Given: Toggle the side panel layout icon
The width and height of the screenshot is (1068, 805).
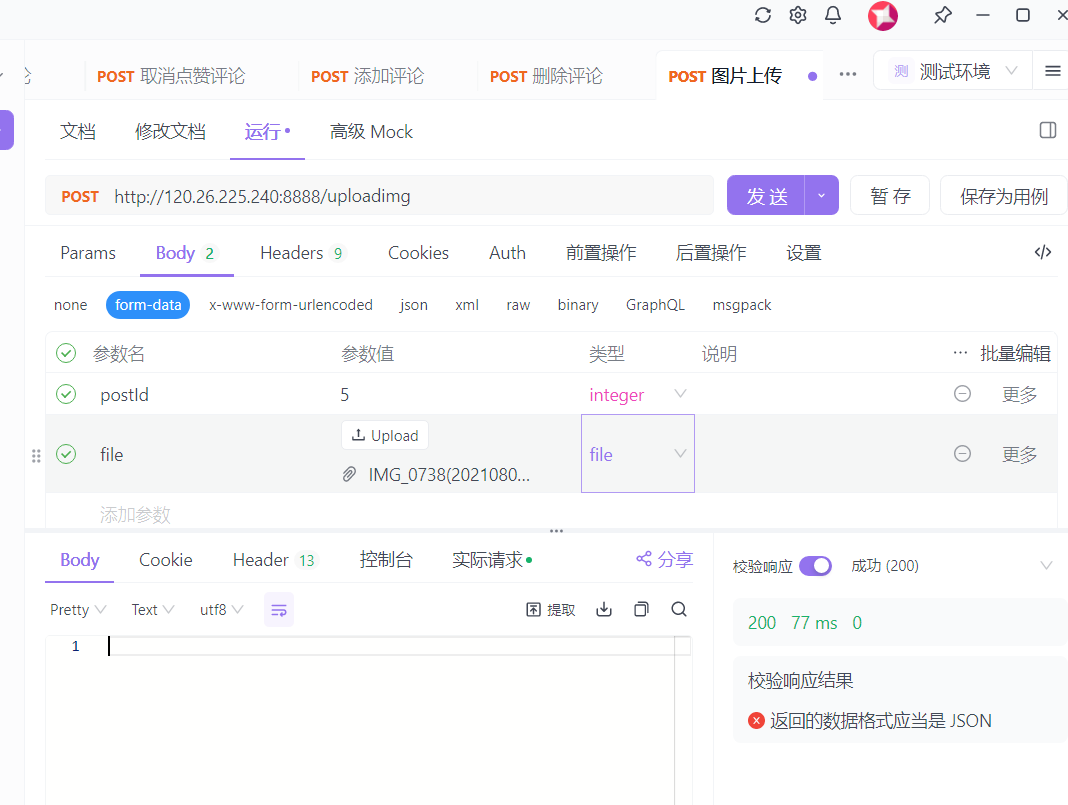Looking at the screenshot, I should (x=1047, y=131).
